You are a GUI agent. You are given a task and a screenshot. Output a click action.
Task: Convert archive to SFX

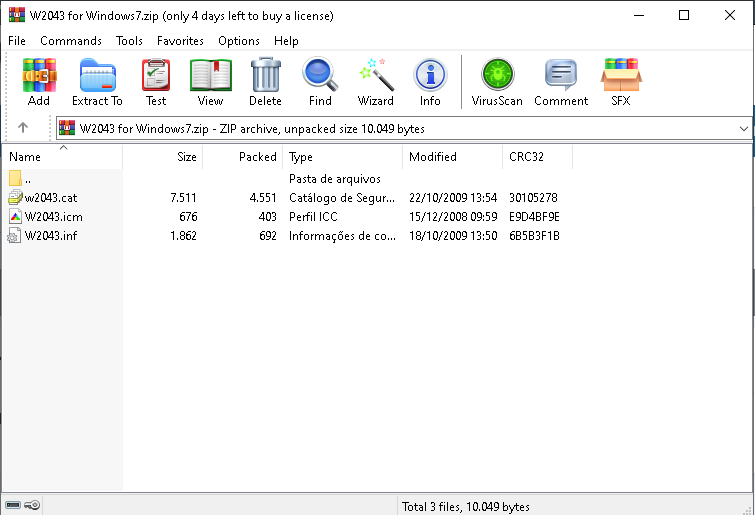point(621,76)
